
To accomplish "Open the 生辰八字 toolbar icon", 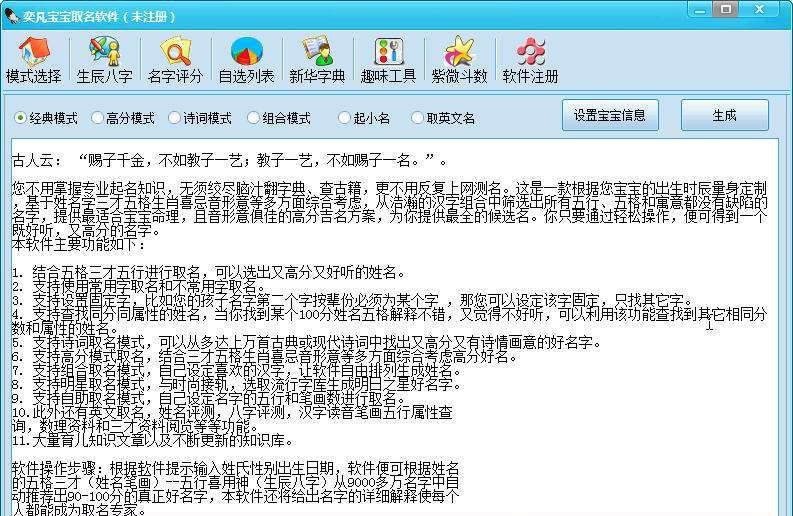I will tap(104, 60).
